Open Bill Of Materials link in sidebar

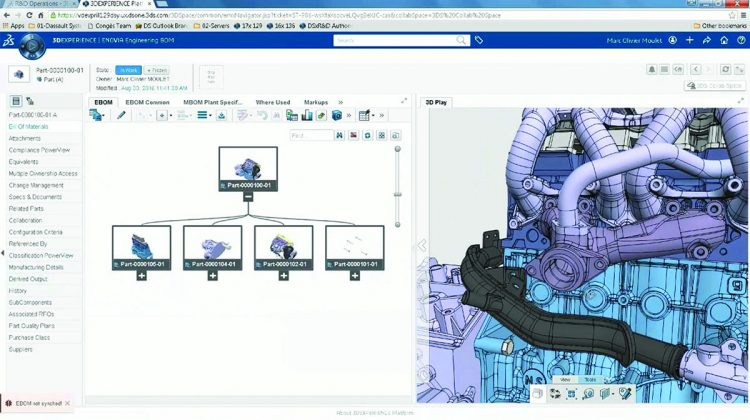28,127
